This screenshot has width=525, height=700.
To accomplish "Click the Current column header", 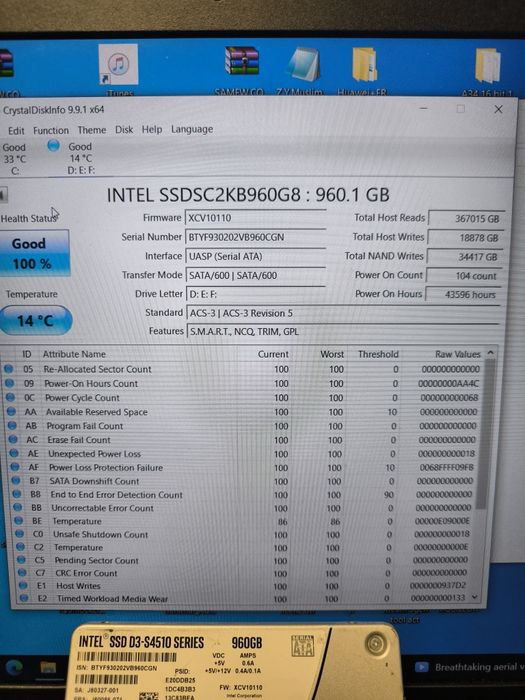I will (273, 354).
